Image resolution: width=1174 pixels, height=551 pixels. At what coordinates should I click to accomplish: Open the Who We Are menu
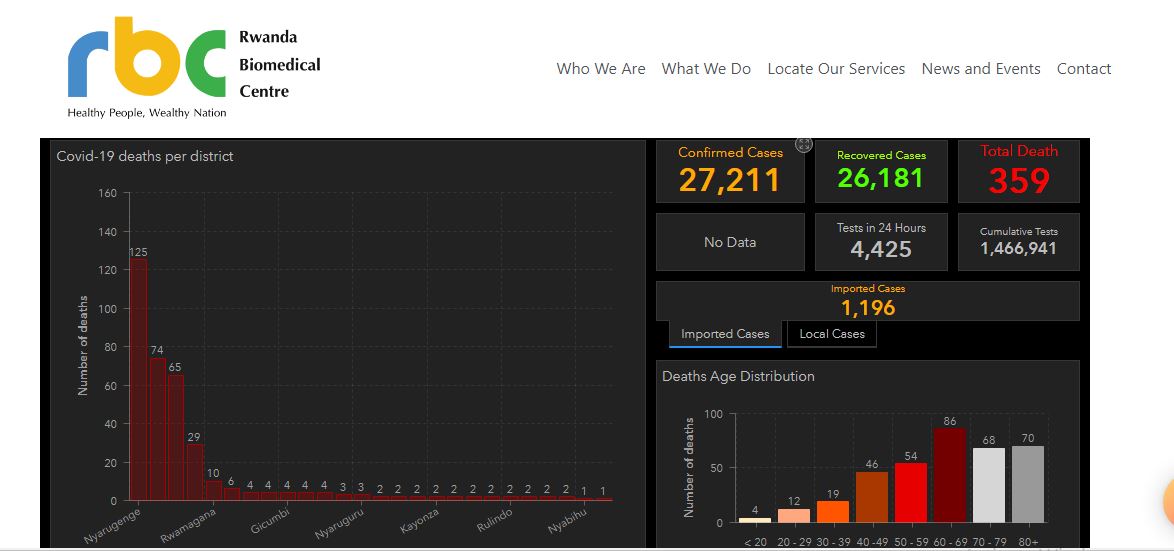(600, 69)
